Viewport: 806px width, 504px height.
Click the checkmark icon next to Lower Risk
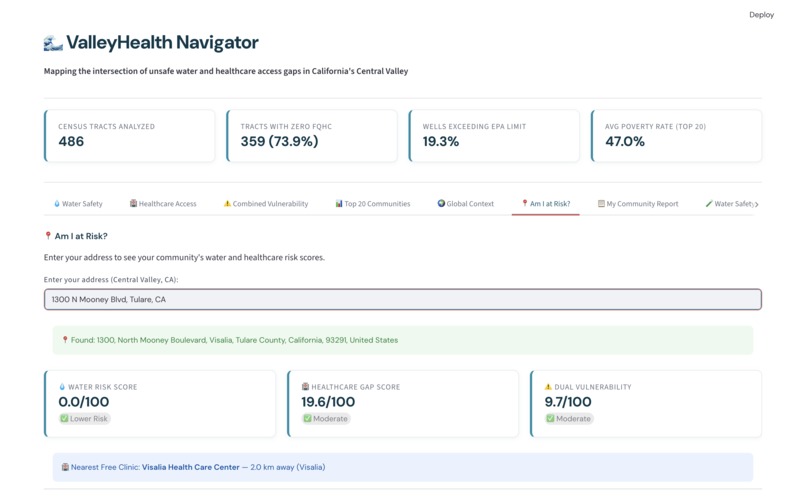(x=64, y=419)
